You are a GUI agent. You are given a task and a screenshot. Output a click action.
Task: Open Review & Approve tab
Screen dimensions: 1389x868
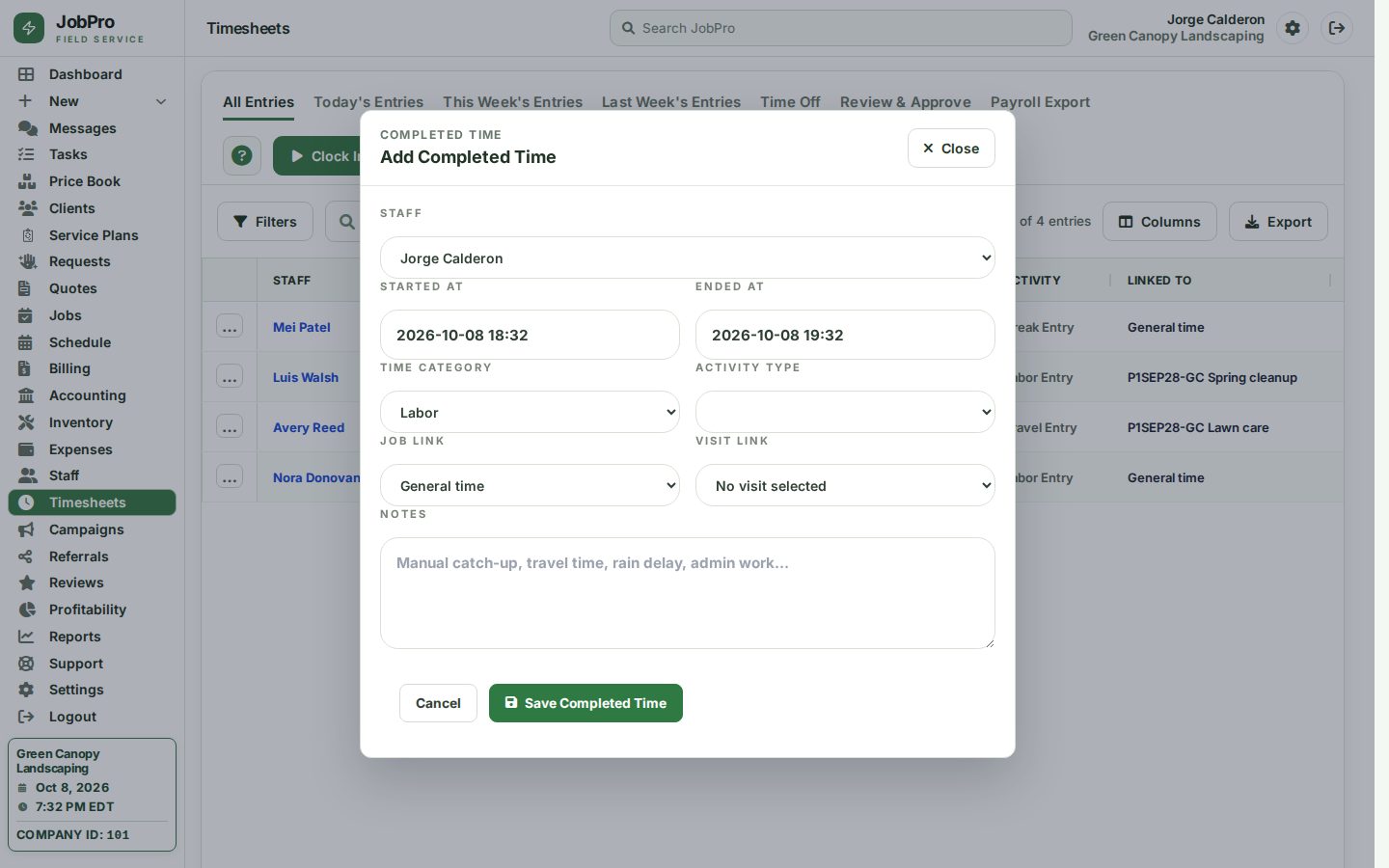point(906,102)
